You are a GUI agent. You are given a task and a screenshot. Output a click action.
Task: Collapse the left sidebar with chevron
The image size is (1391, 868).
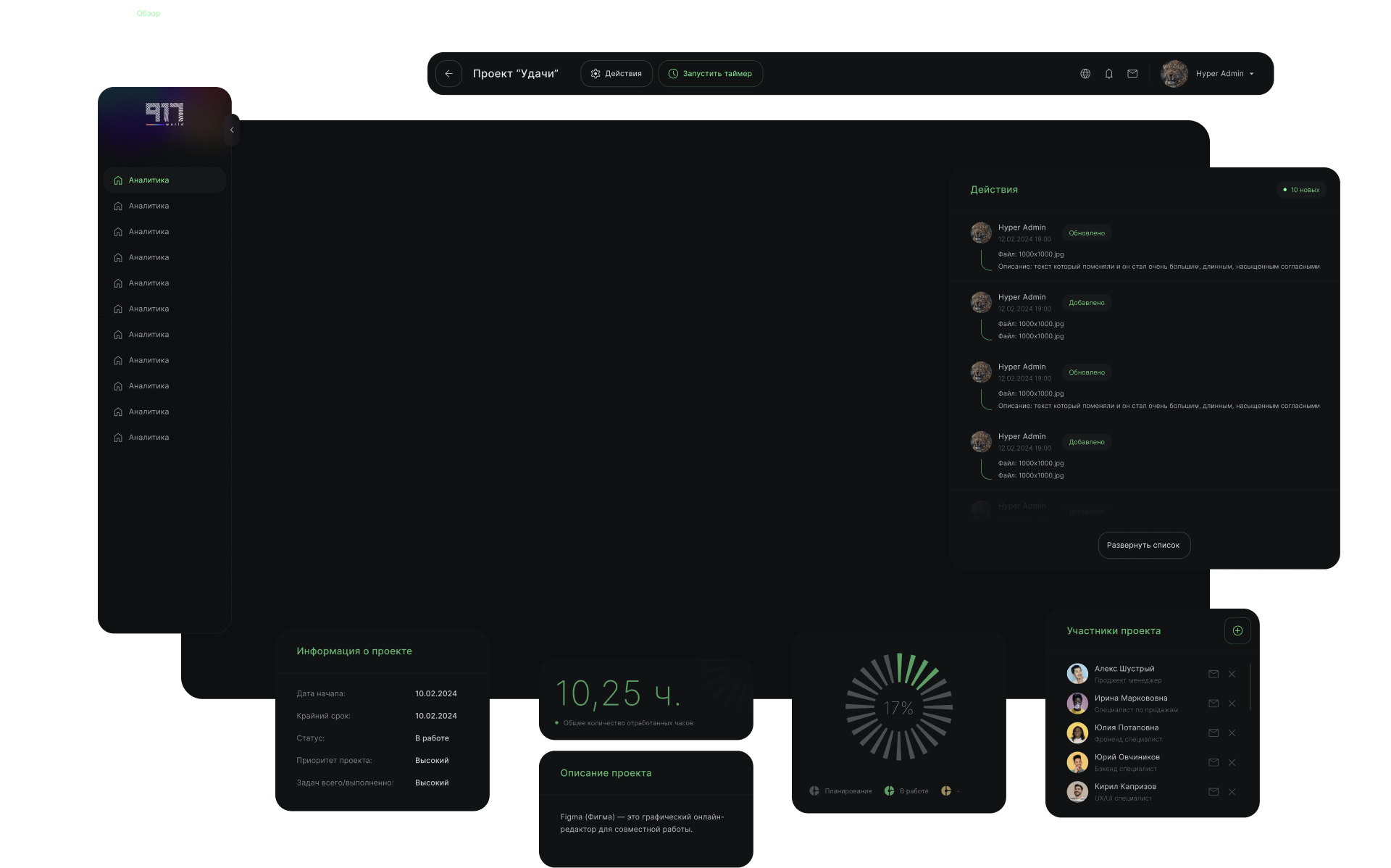coord(232,130)
